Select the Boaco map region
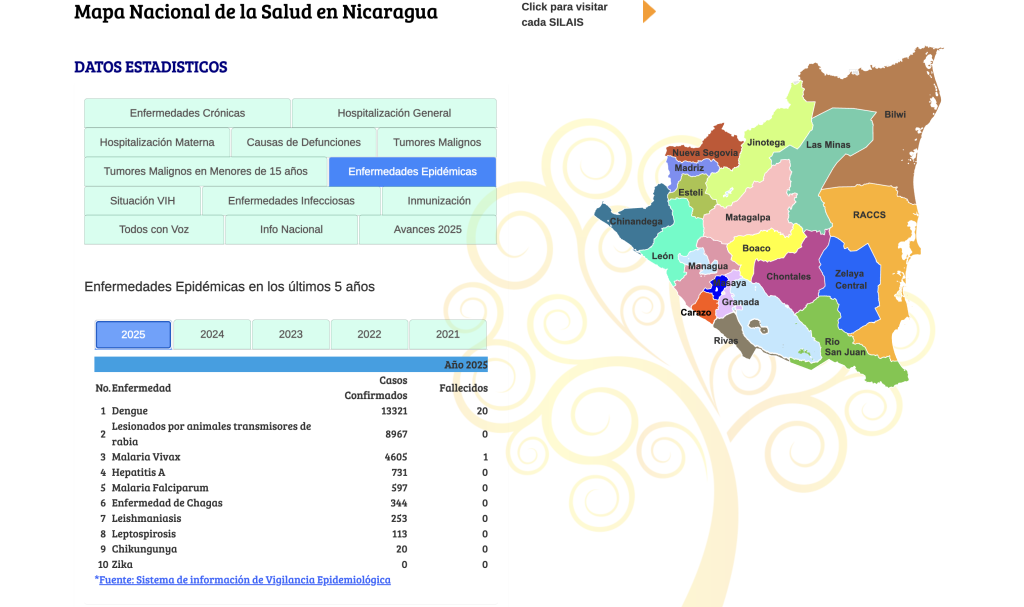 point(756,248)
